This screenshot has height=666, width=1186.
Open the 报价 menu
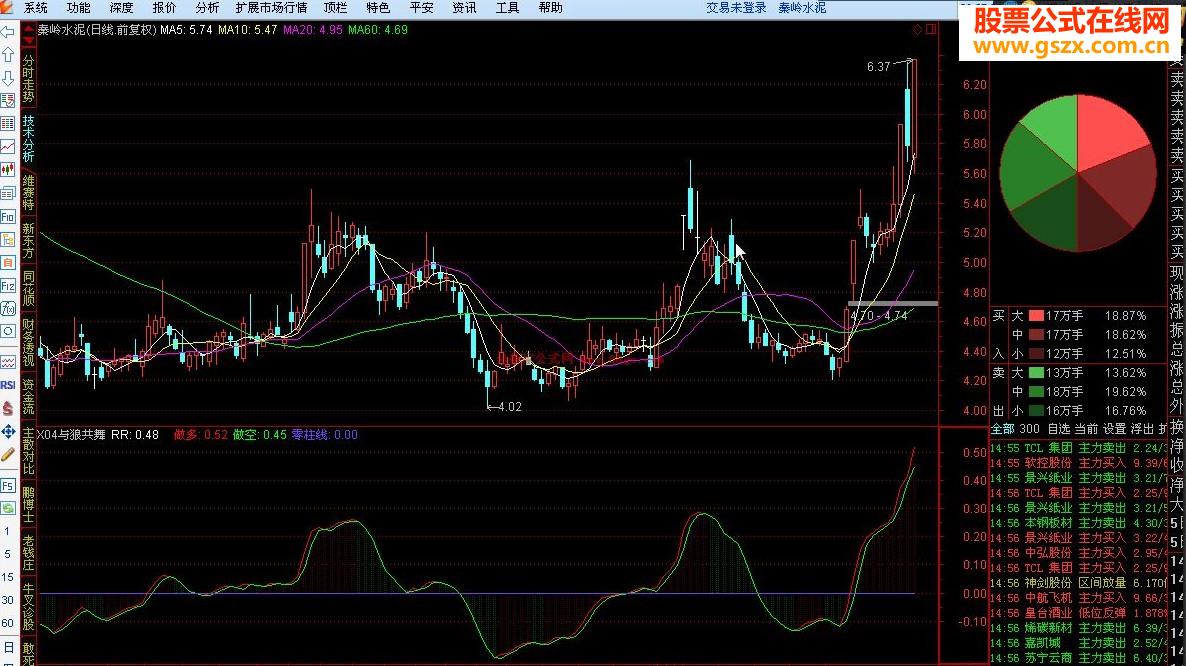click(164, 8)
